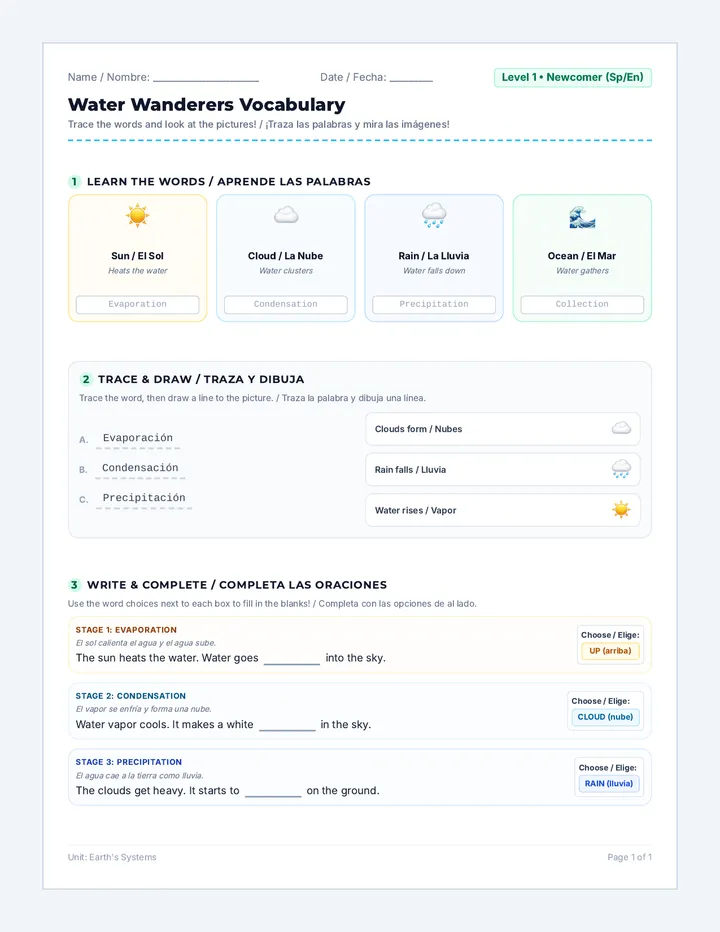Click the Spanish hint El vapor se enfría
This screenshot has height=932, width=720.
[x=143, y=709]
